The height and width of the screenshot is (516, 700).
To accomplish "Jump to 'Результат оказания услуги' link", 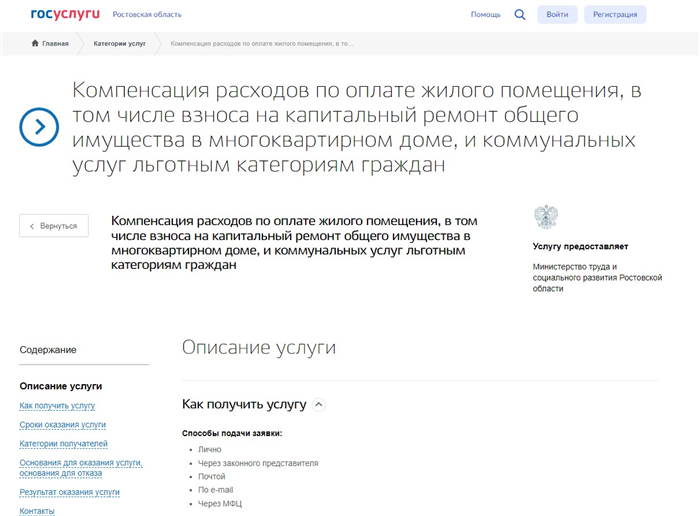I will tap(70, 492).
